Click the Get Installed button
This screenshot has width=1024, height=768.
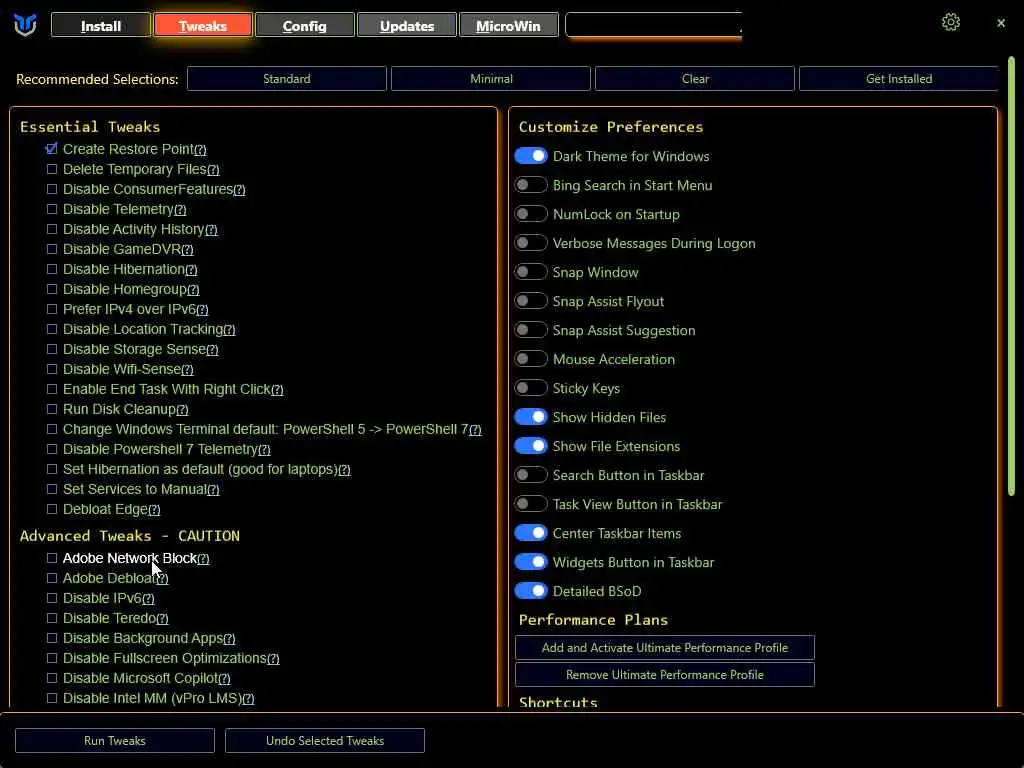[899, 79]
